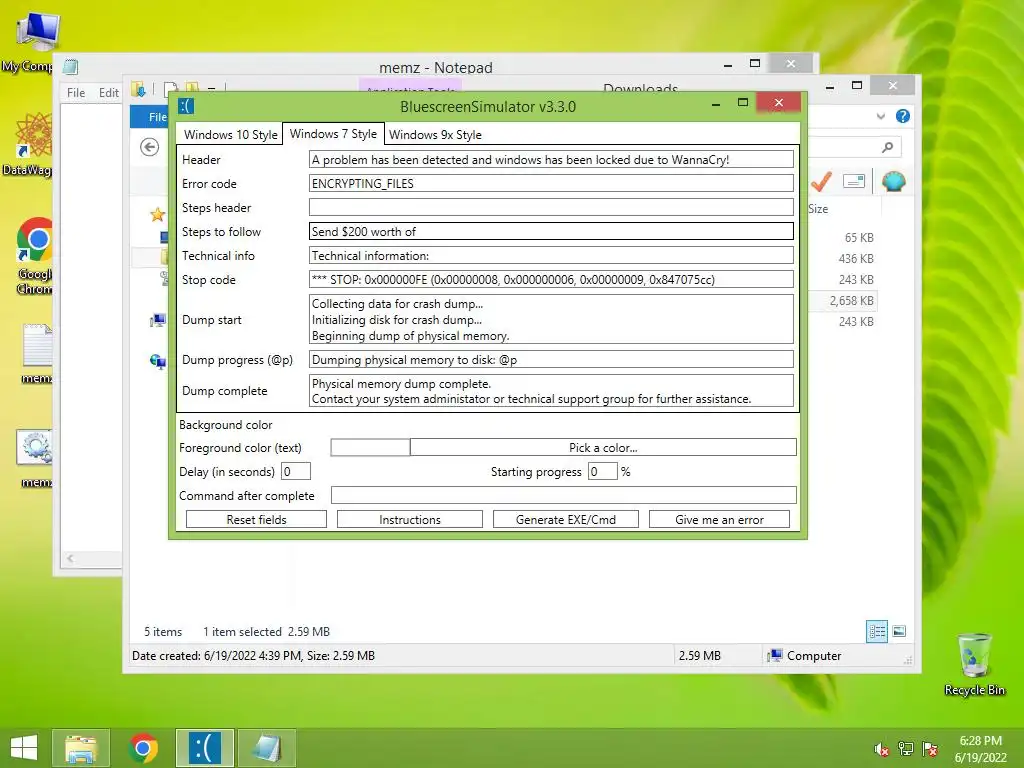
Task: Click the Dump progress field
Action: click(x=551, y=360)
